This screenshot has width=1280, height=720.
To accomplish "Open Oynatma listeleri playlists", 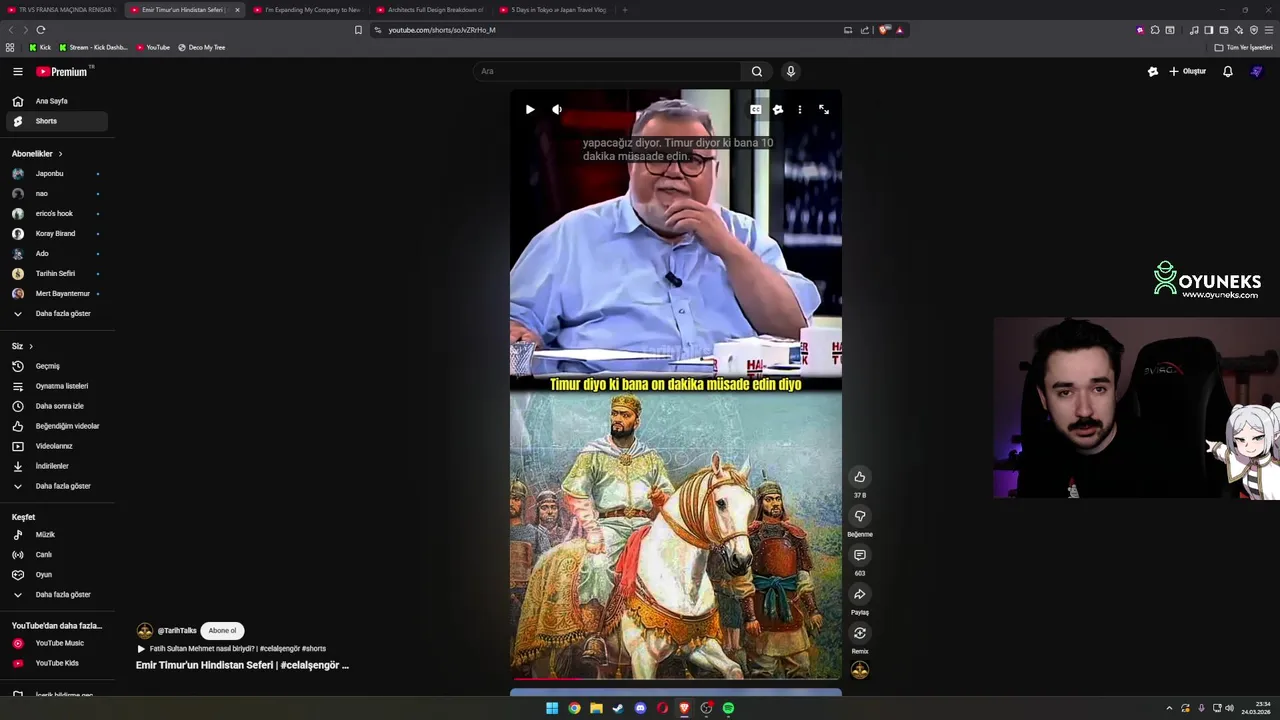I will coord(57,386).
